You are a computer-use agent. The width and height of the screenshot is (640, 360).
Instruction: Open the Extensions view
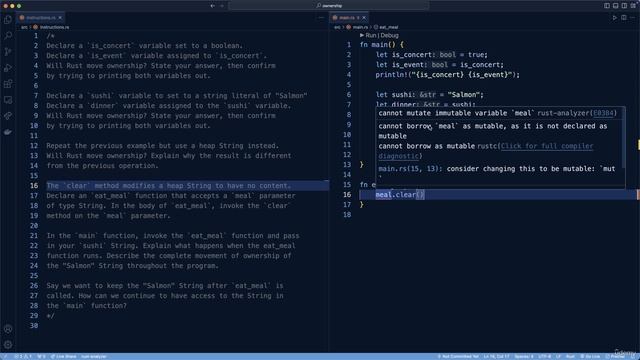click(x=8, y=84)
